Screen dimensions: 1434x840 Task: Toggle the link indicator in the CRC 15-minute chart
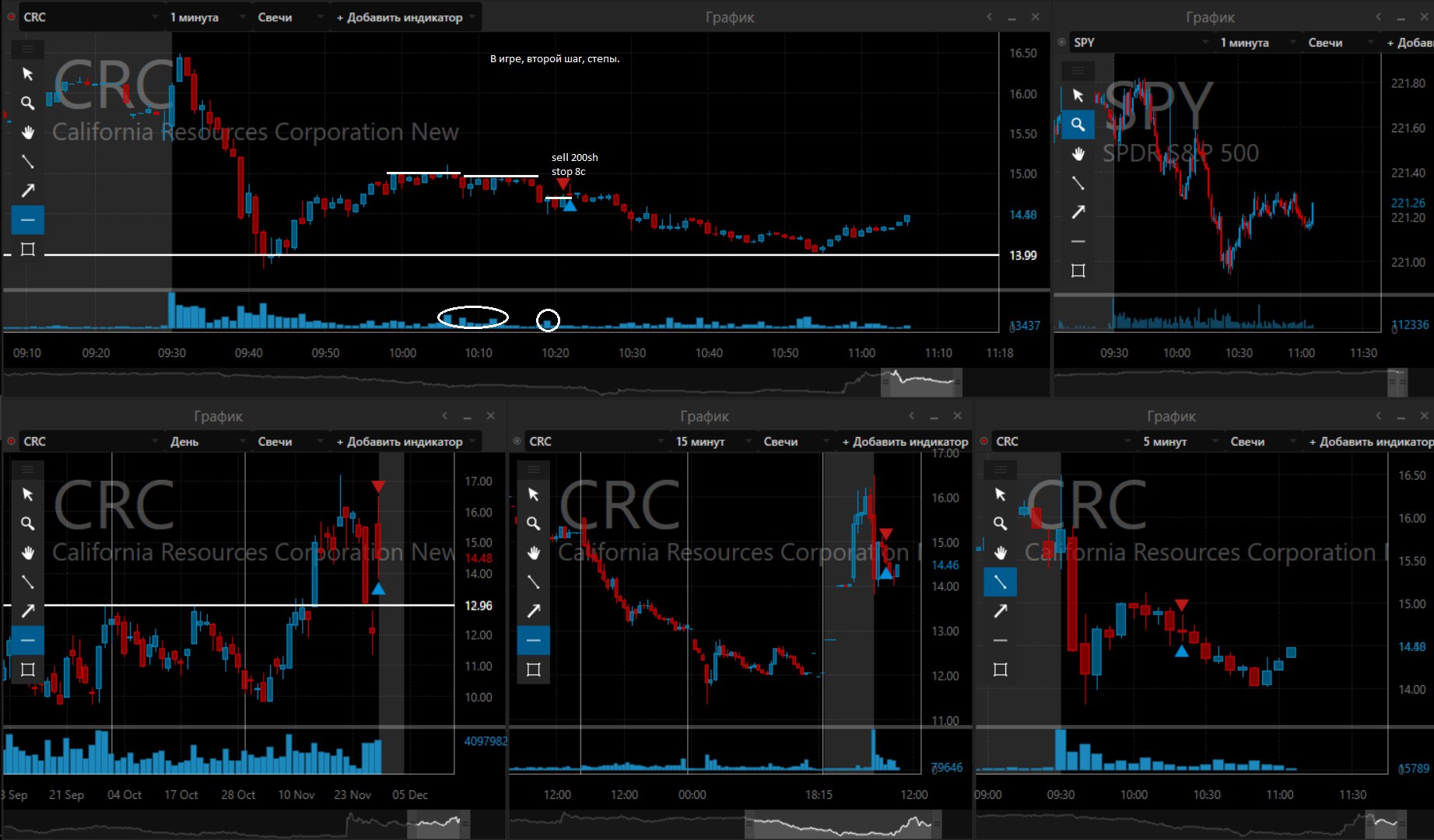coord(517,441)
